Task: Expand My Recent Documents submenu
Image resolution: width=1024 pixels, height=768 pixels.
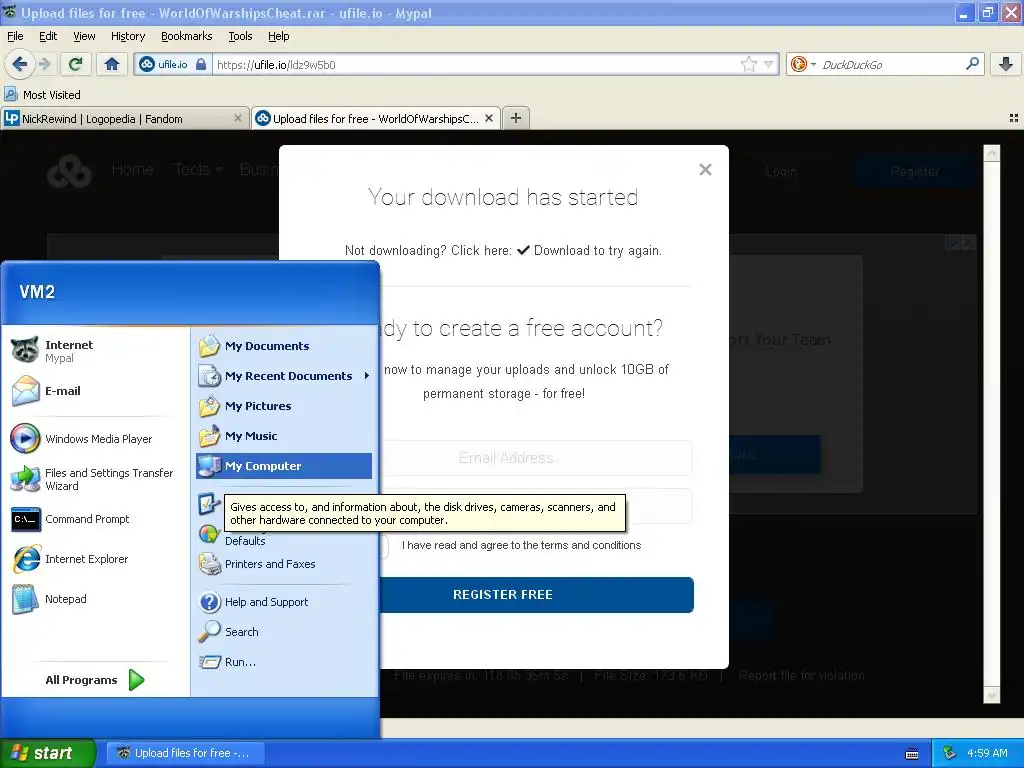Action: tap(284, 376)
